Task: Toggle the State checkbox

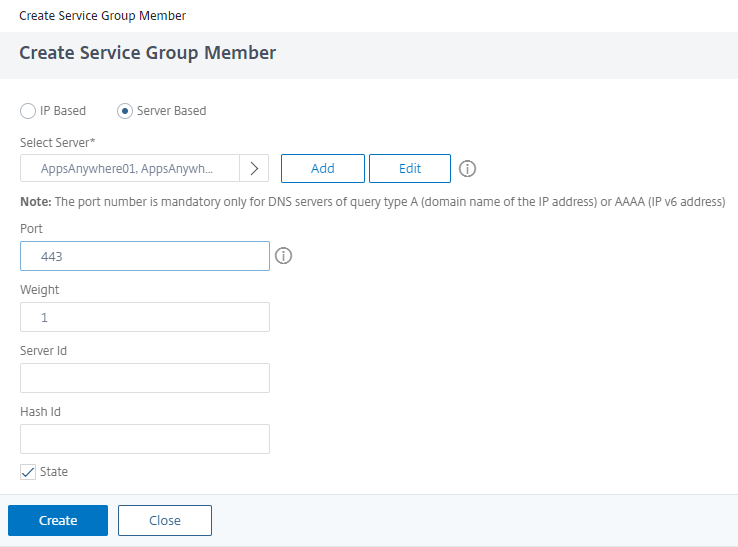Action: tap(28, 472)
